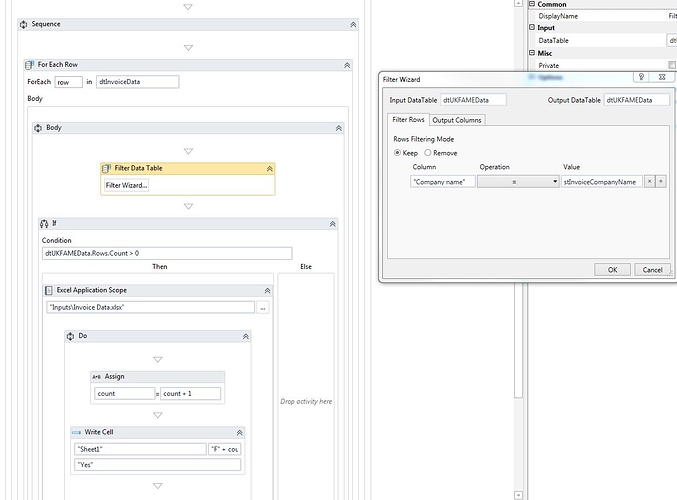Select Remove rows filtering mode

coord(427,153)
